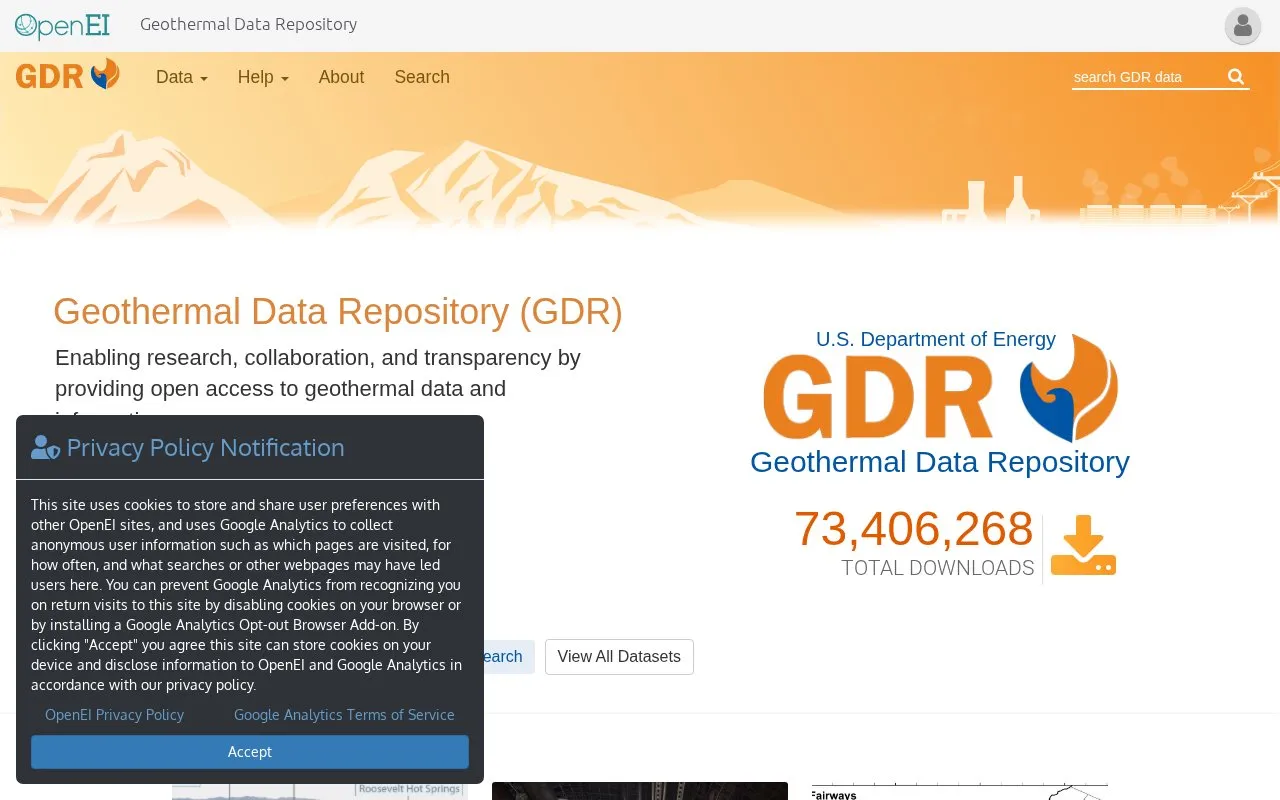Go to the Search page
Screen dimensions: 1280x800
click(422, 77)
